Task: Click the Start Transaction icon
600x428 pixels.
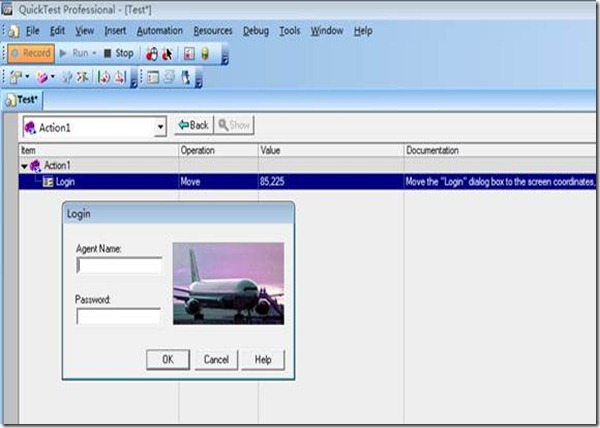Action: [104, 77]
